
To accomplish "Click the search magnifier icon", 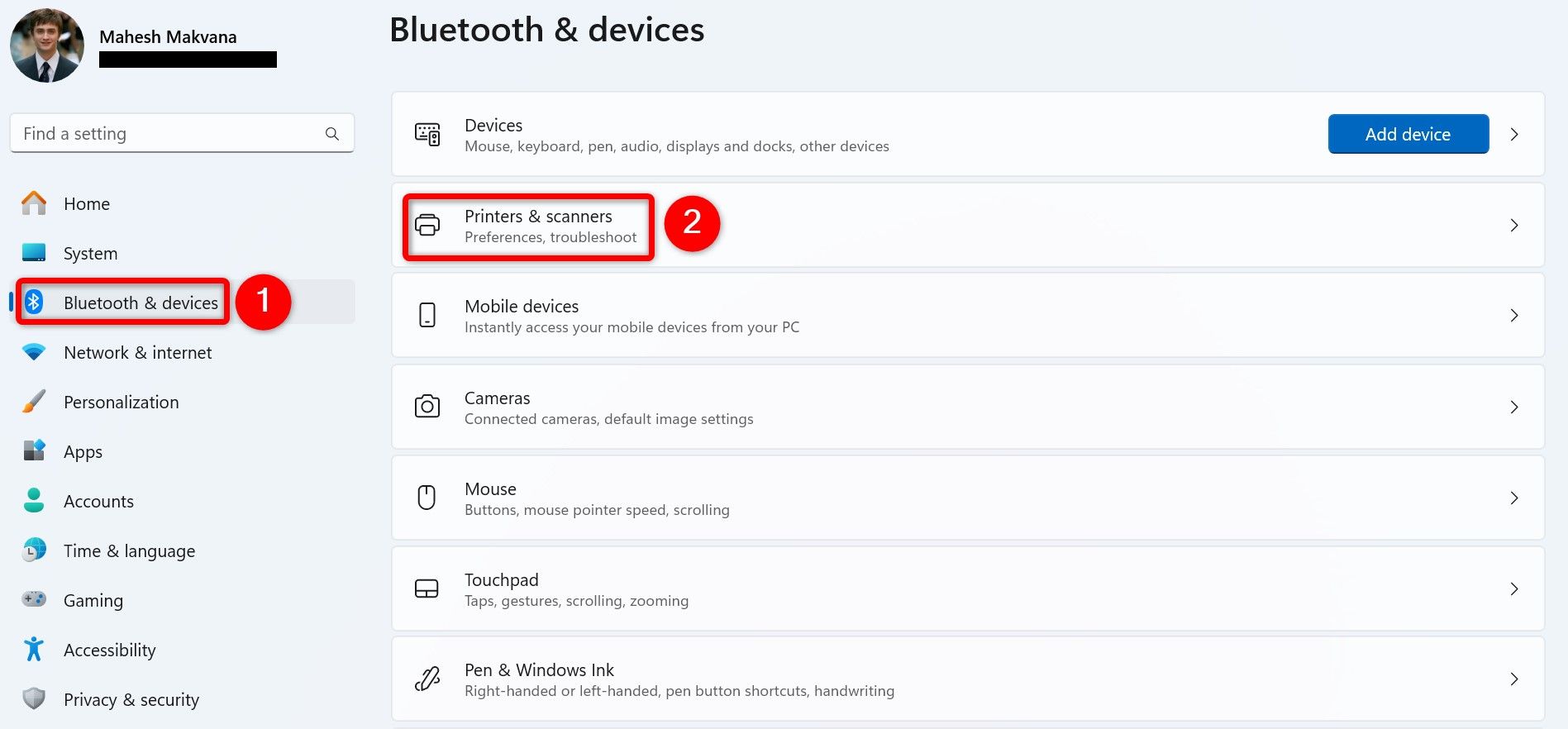I will [332, 134].
